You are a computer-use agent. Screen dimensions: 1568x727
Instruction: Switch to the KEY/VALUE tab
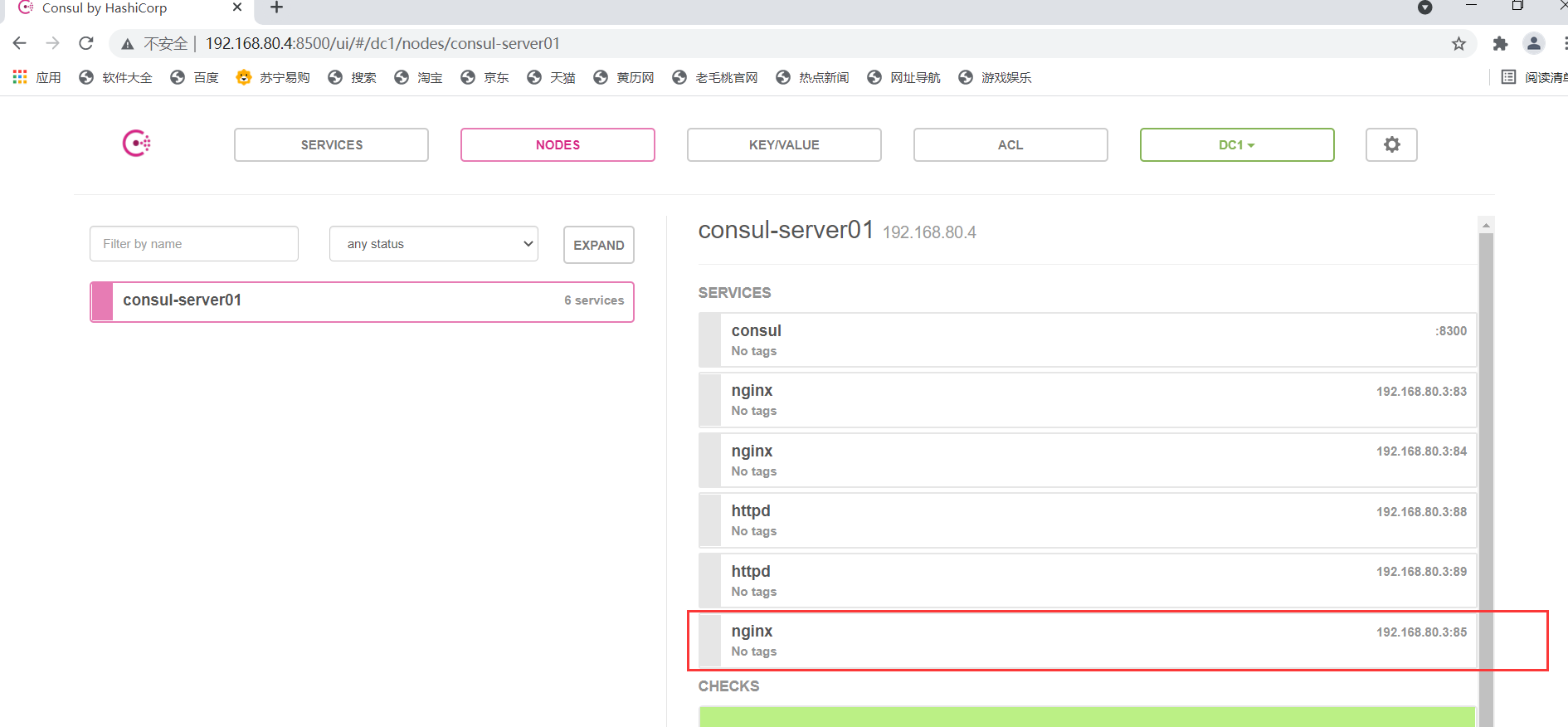pyautogui.click(x=784, y=144)
